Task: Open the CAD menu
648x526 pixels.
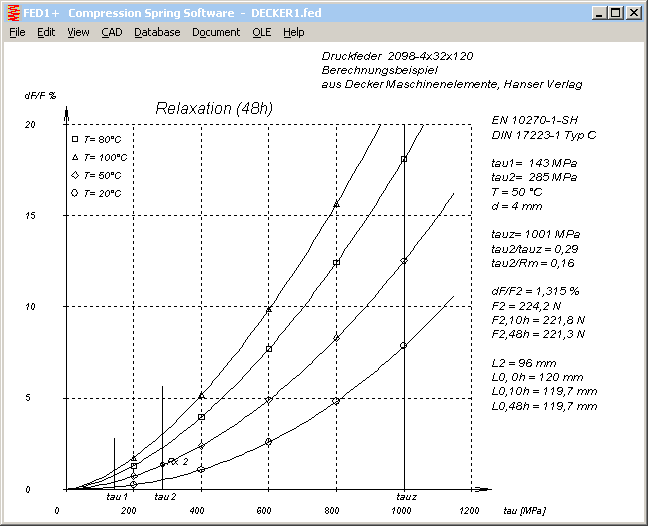Action: [112, 32]
